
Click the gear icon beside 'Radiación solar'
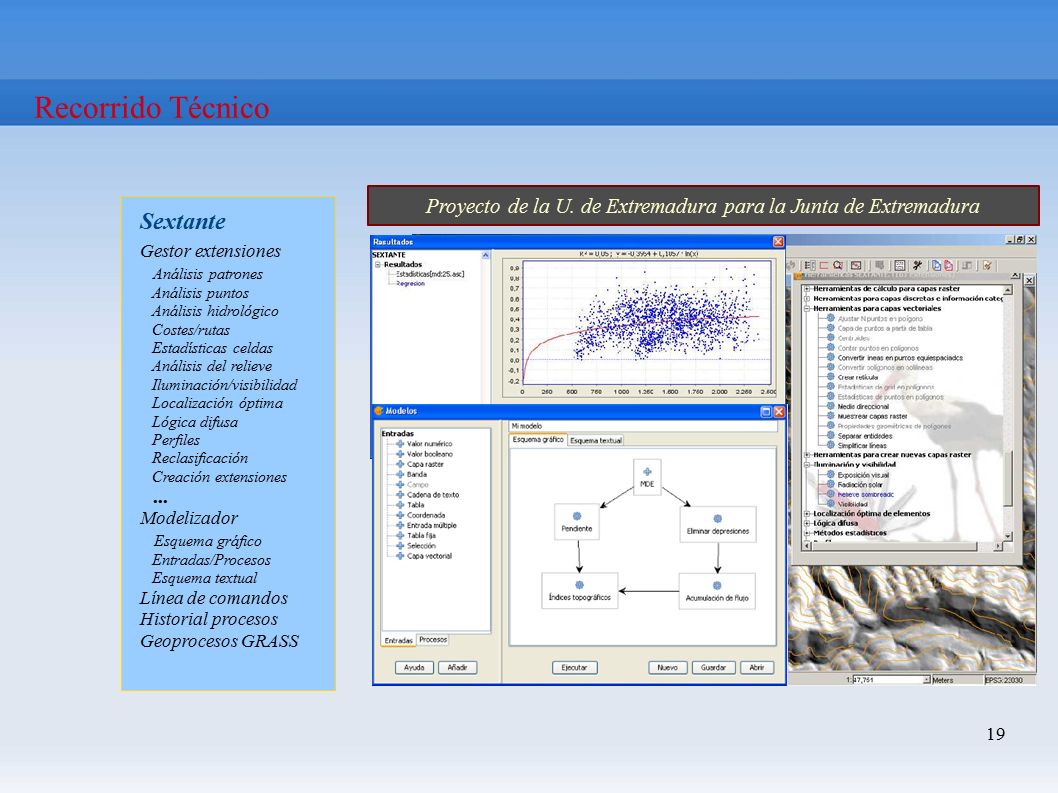tap(831, 484)
